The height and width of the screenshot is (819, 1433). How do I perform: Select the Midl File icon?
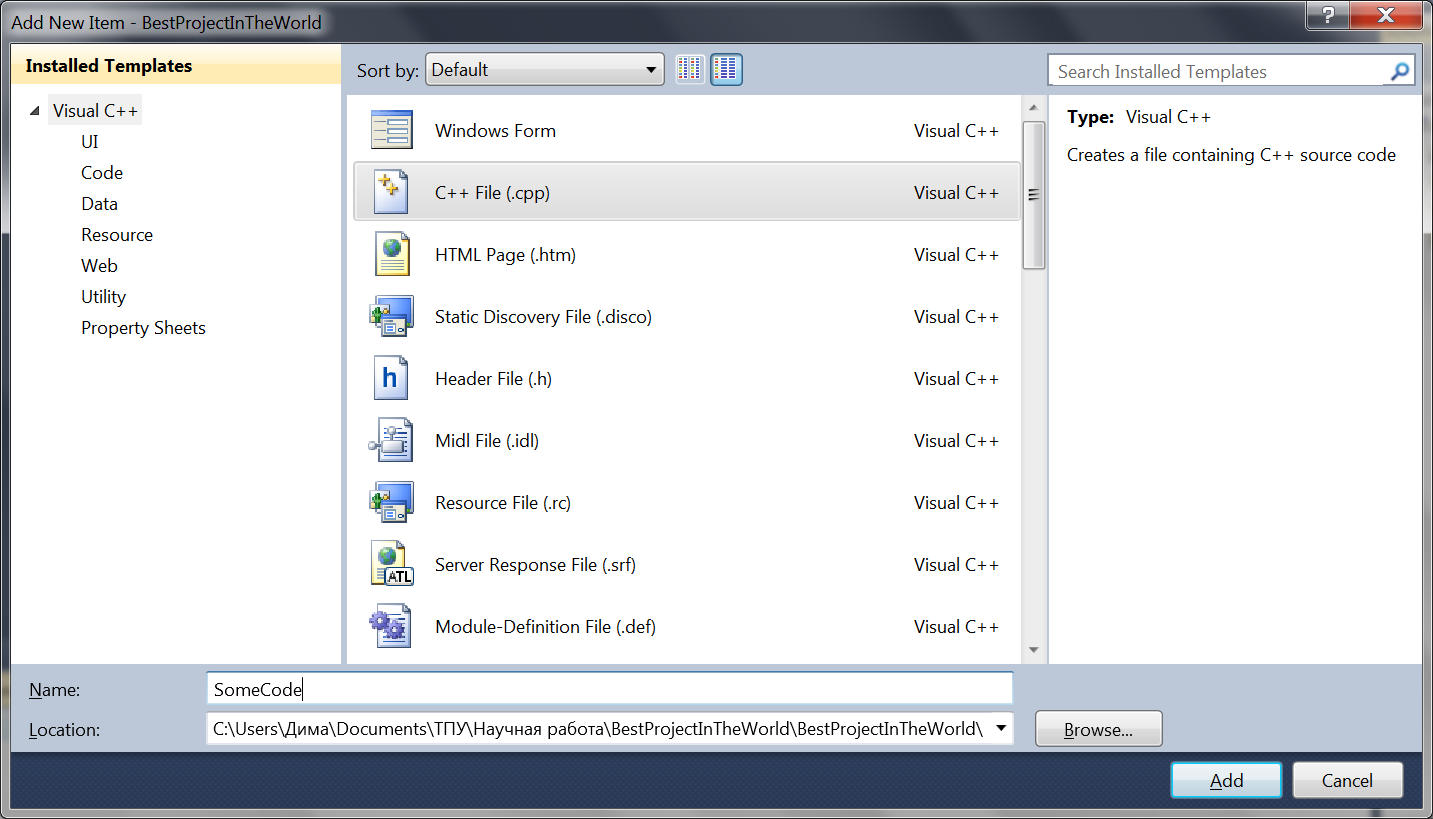click(391, 441)
